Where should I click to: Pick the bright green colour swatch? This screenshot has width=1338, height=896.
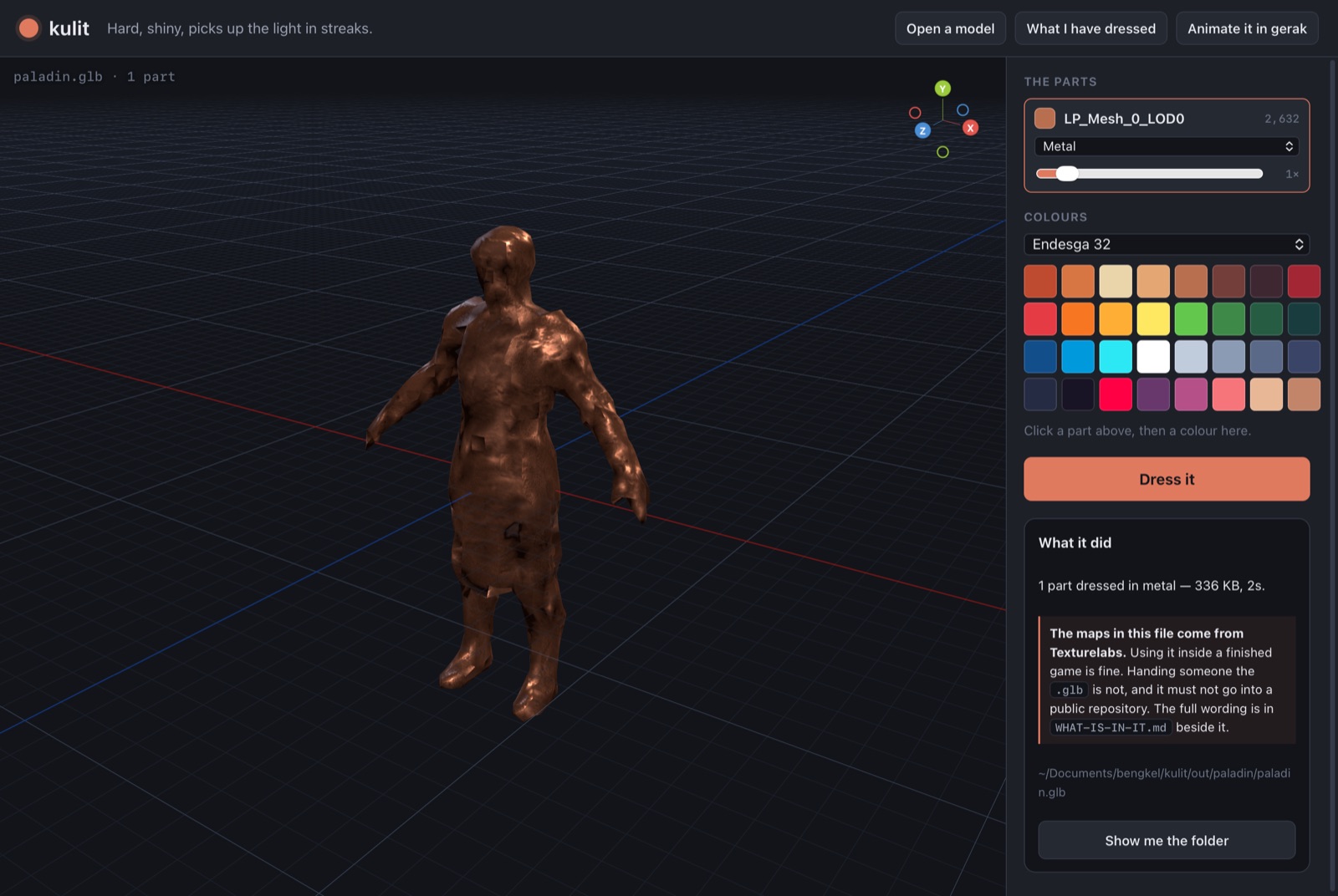[x=1191, y=319]
